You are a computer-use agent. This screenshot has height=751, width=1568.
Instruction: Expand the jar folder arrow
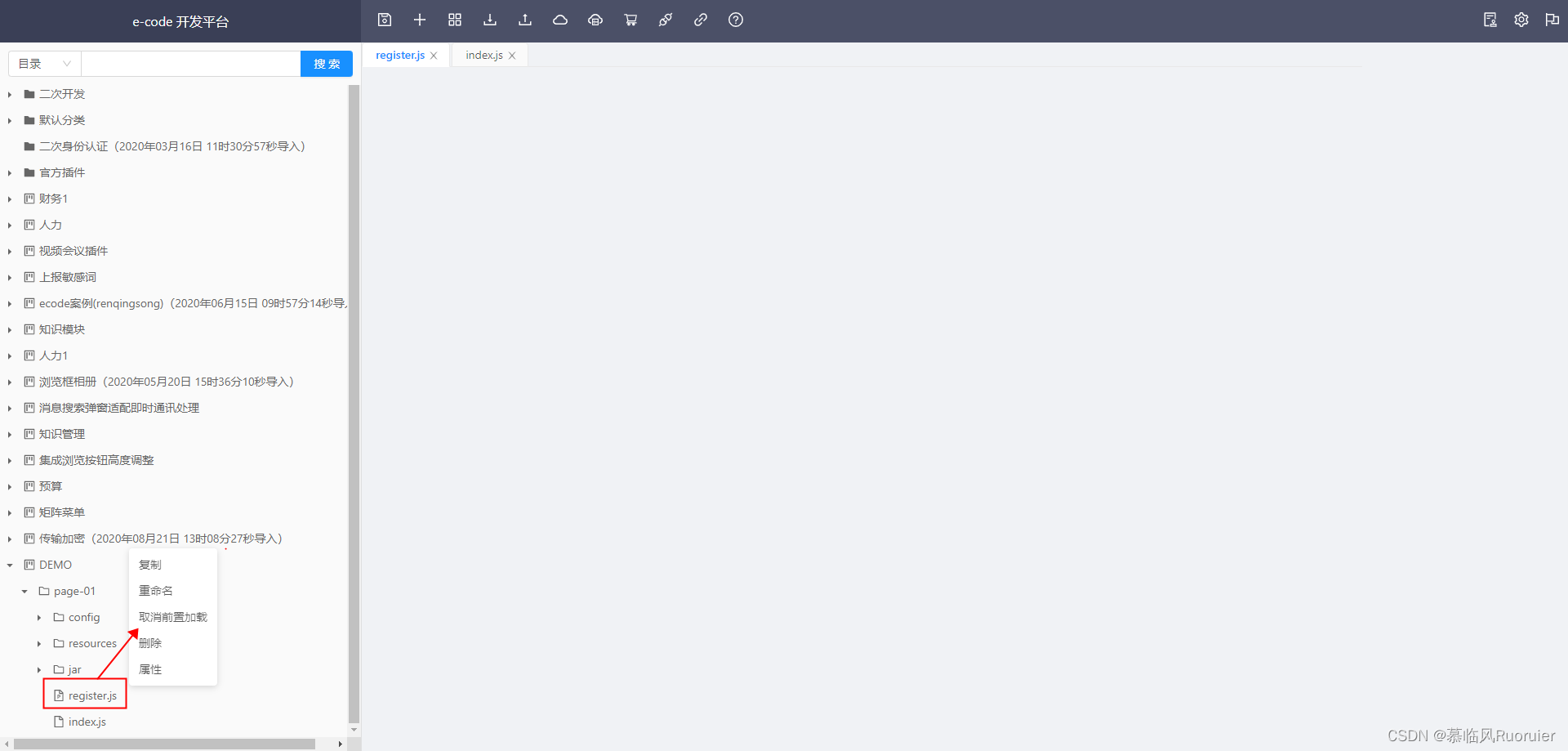pyautogui.click(x=39, y=670)
